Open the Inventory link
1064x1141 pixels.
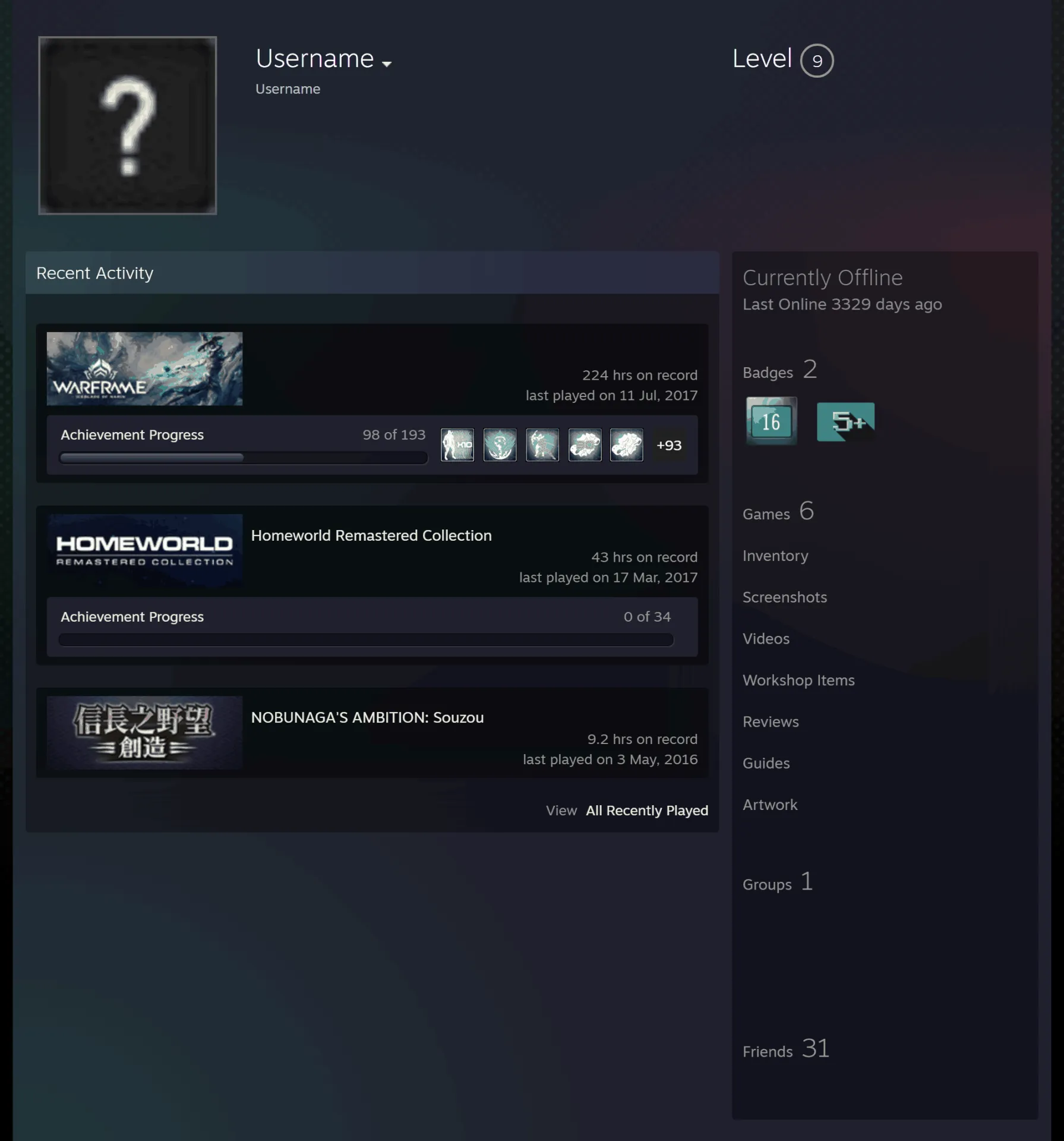775,556
